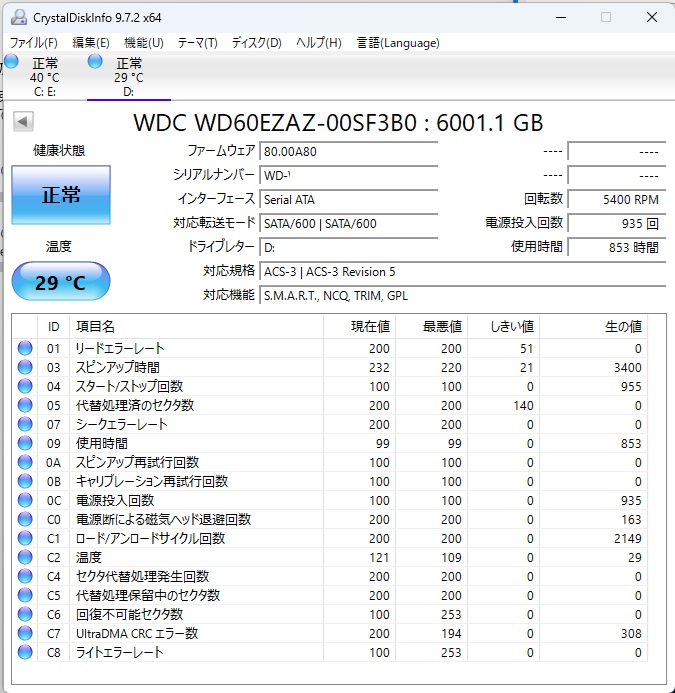Switch to the D: disk tab
The height and width of the screenshot is (693, 675).
(x=129, y=77)
